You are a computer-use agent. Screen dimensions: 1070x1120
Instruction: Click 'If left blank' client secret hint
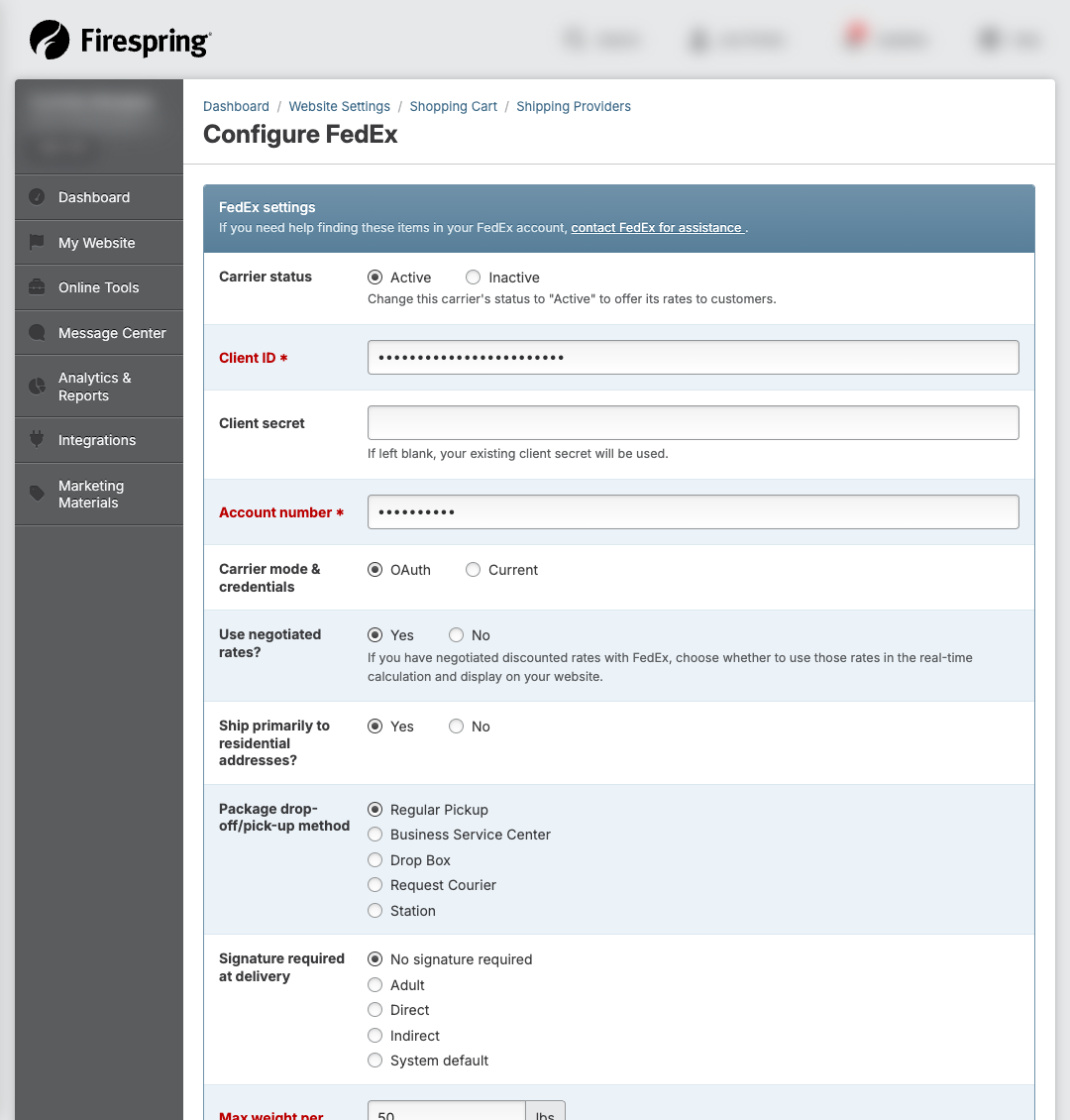tap(517, 454)
